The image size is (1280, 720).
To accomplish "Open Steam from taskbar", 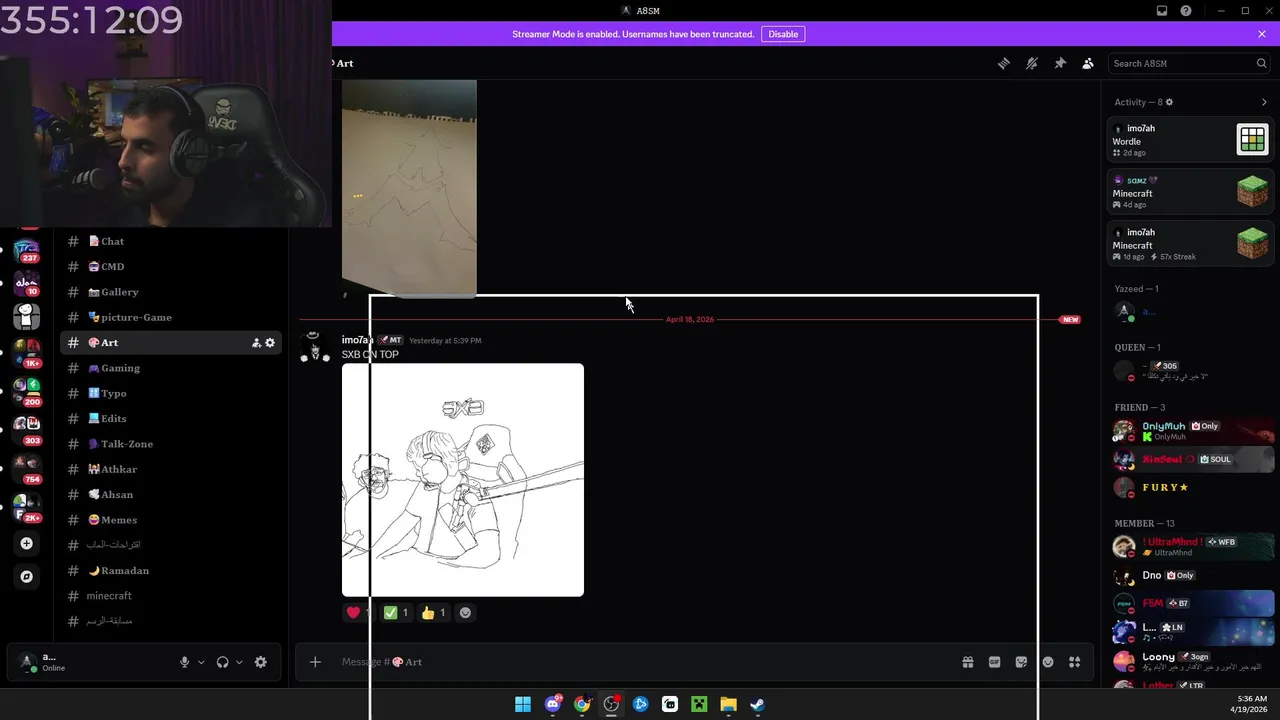I will pos(758,704).
